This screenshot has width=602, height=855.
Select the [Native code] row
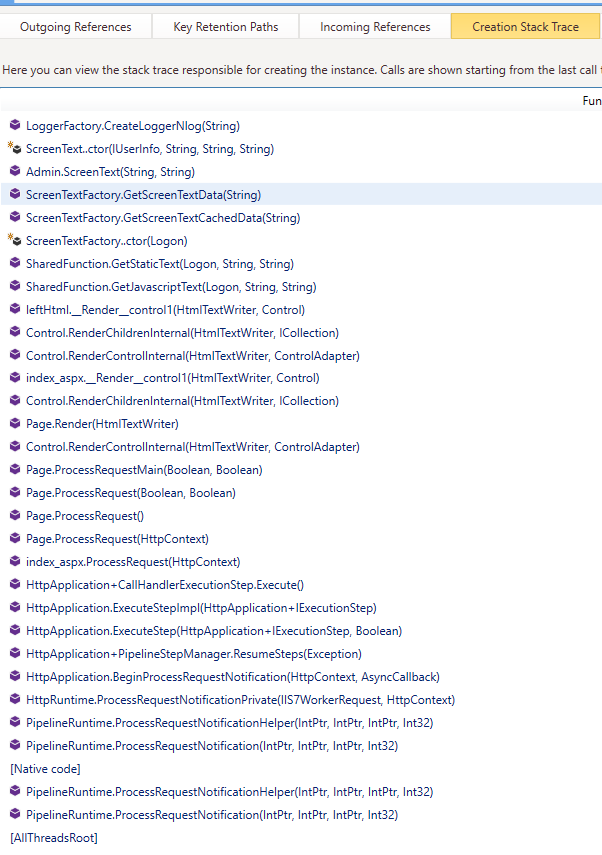tap(301, 769)
